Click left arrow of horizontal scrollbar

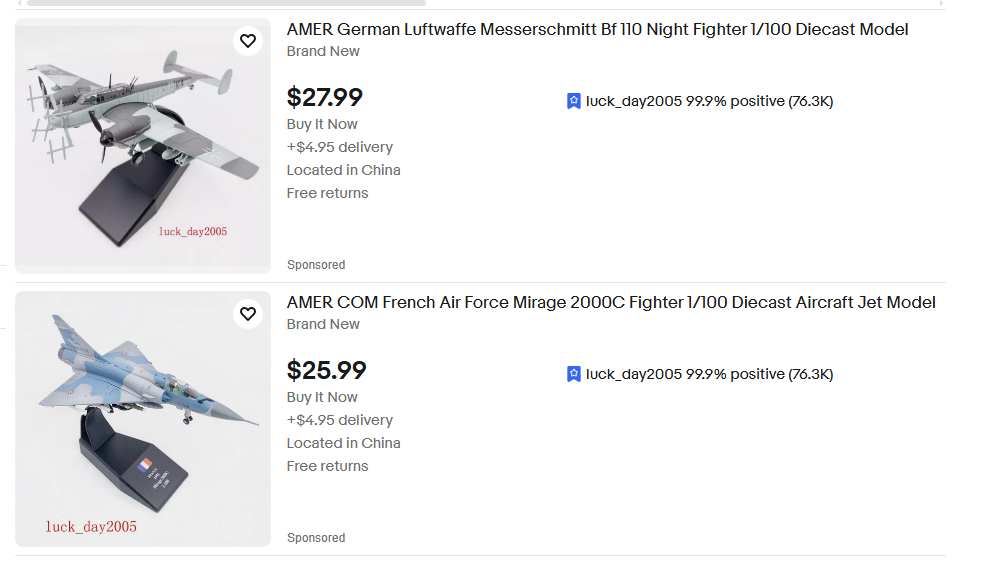(21, 3)
